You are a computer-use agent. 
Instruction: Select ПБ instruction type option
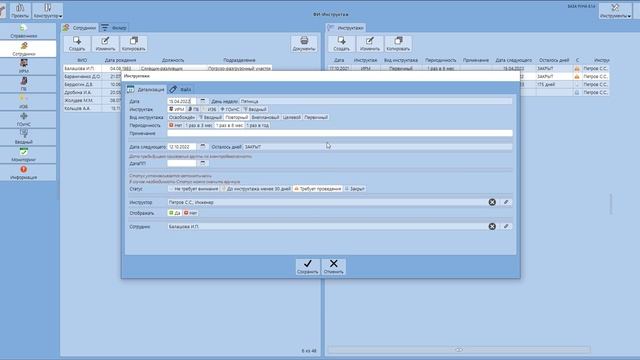193,109
